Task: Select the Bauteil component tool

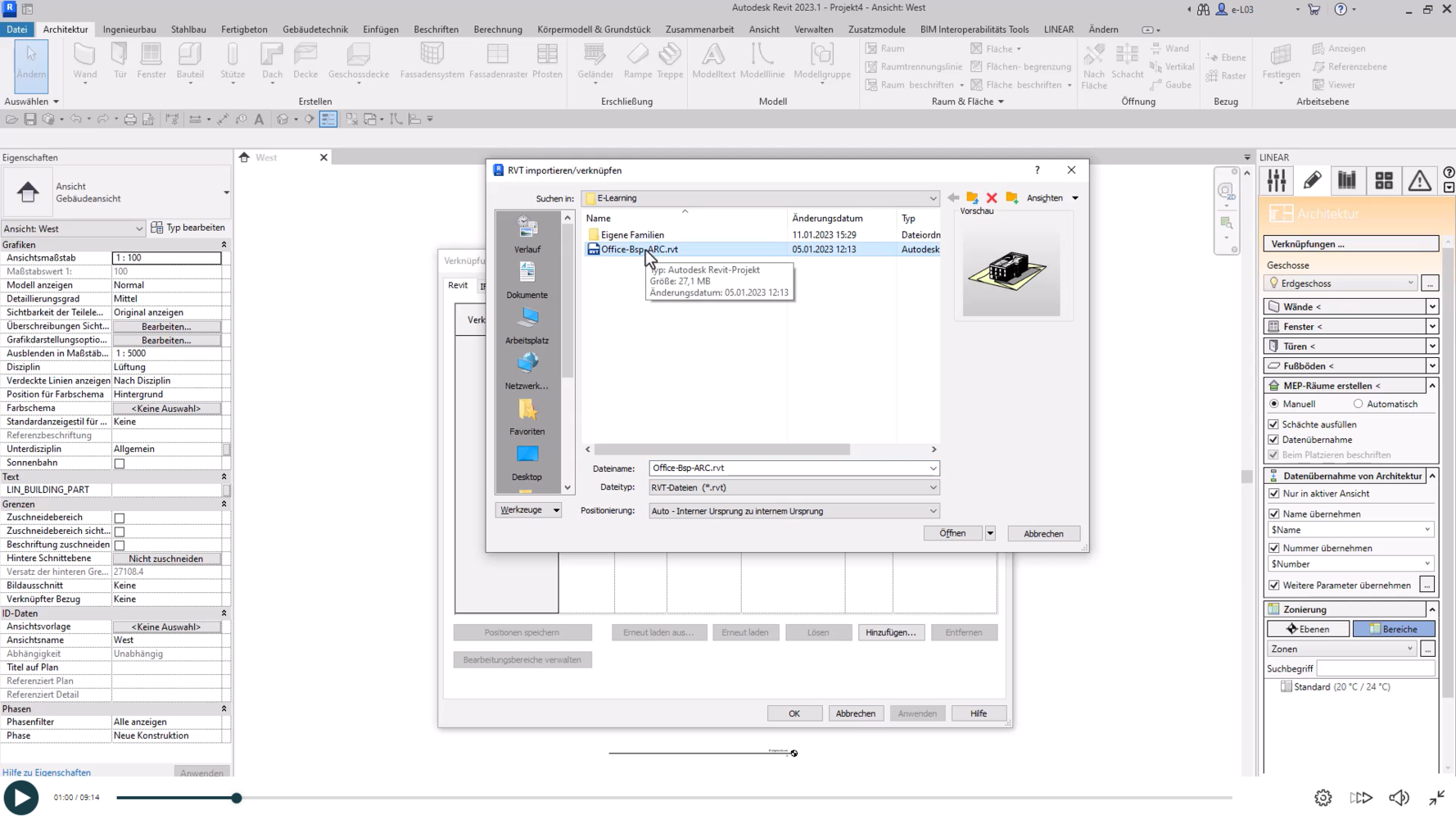Action: coord(190,62)
